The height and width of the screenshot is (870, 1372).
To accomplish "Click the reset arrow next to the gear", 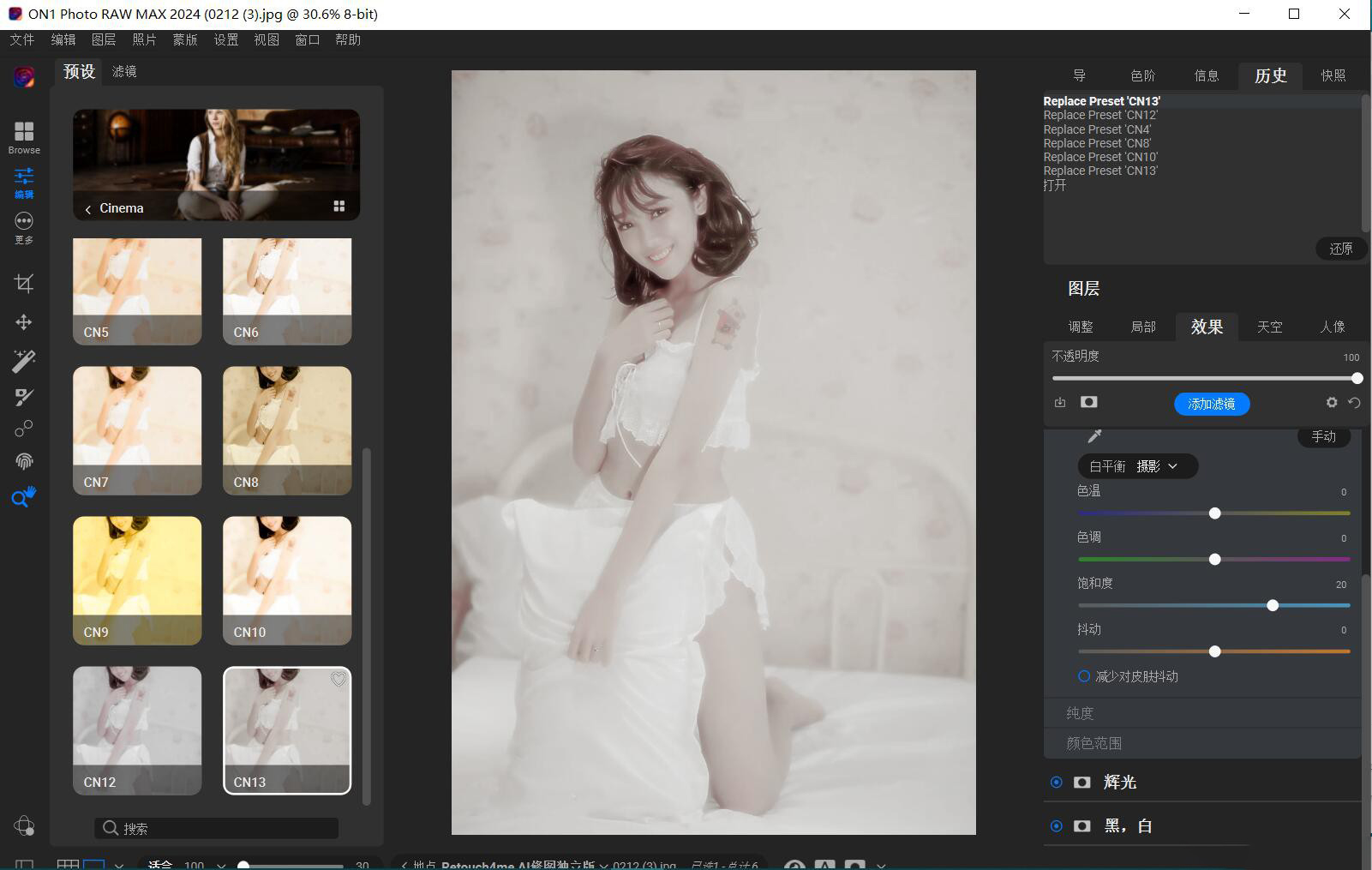I will coord(1354,402).
